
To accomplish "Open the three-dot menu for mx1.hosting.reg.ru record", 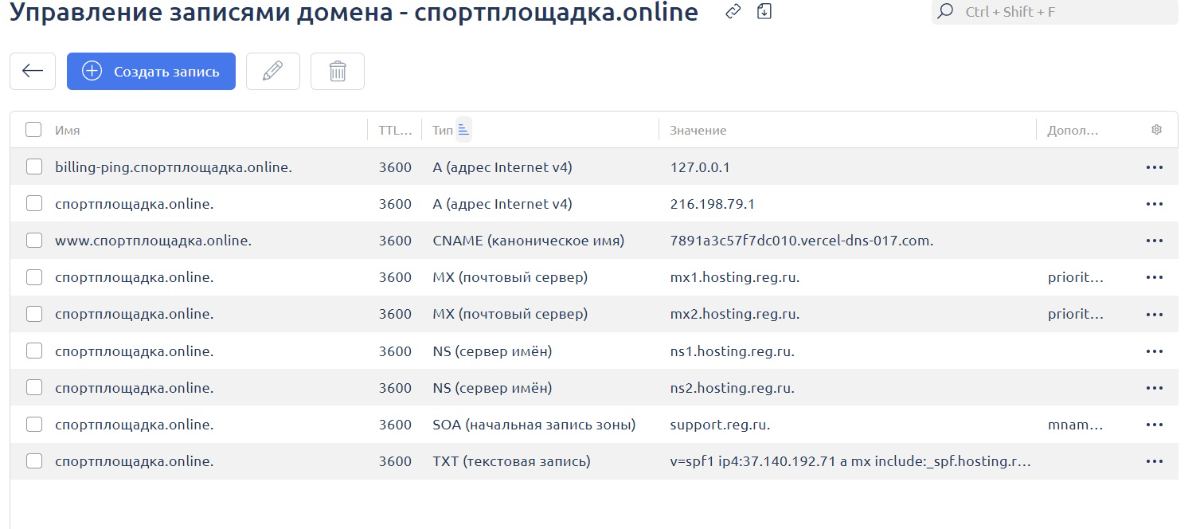I will click(1156, 277).
